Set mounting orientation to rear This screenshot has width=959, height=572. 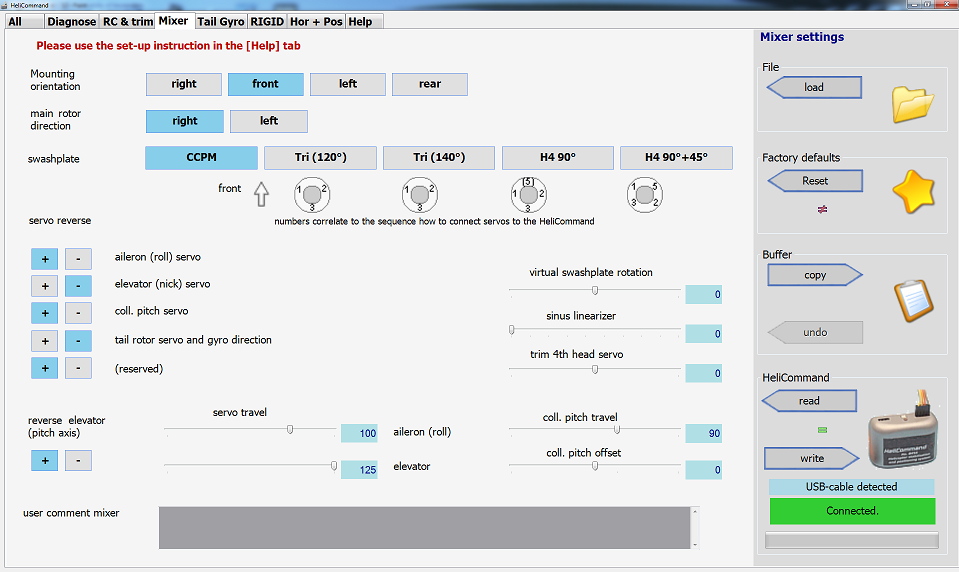point(429,84)
